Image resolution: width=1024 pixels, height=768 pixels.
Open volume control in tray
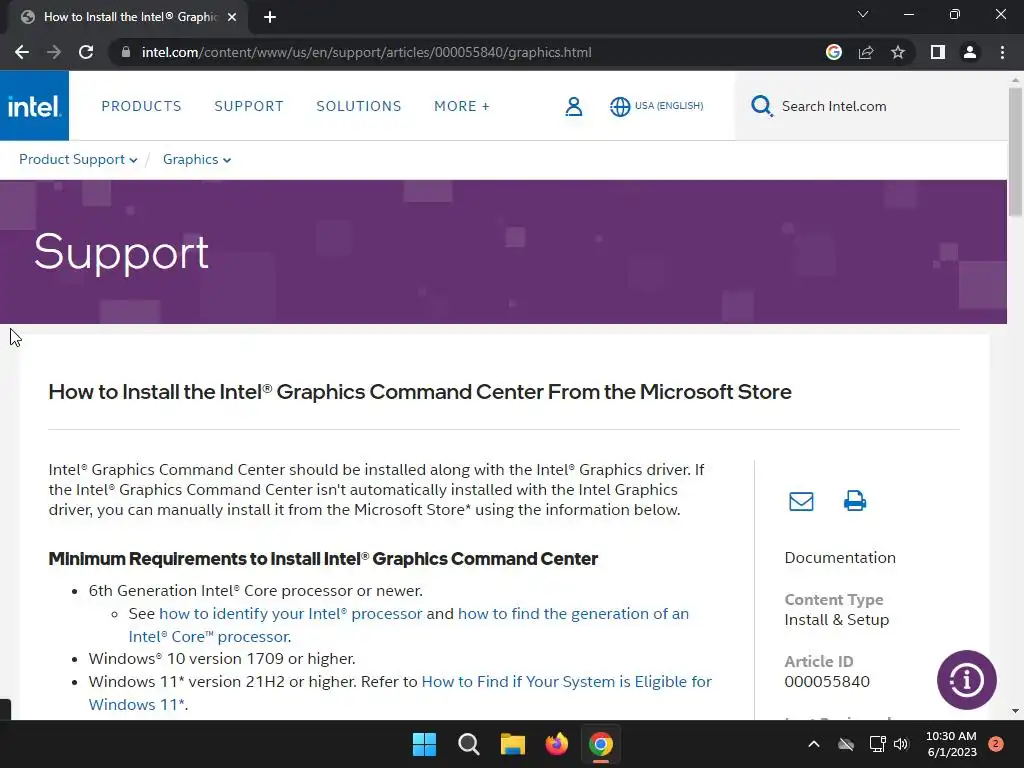(901, 744)
